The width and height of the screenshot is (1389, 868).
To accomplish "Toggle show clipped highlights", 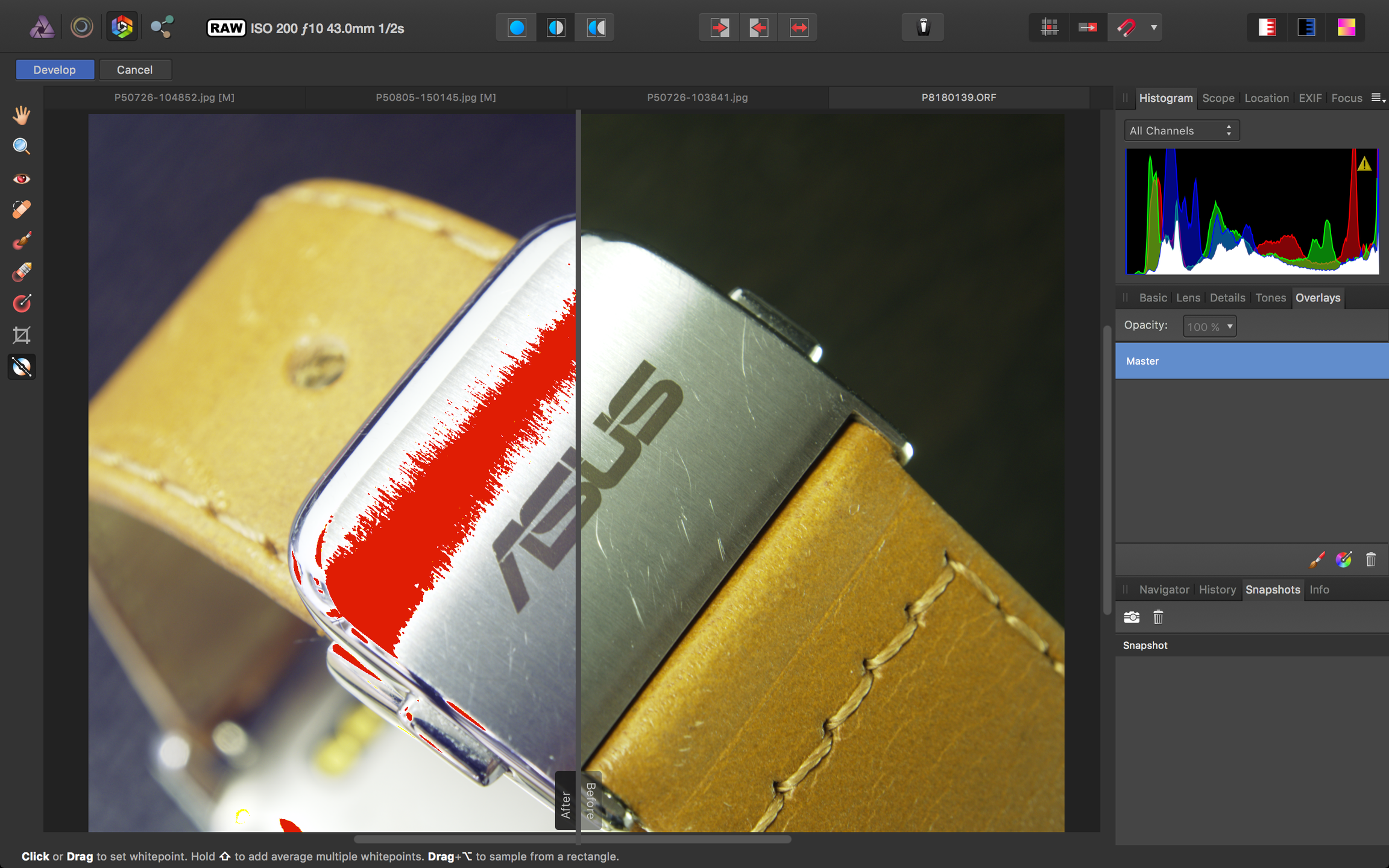I will pyautogui.click(x=1267, y=28).
